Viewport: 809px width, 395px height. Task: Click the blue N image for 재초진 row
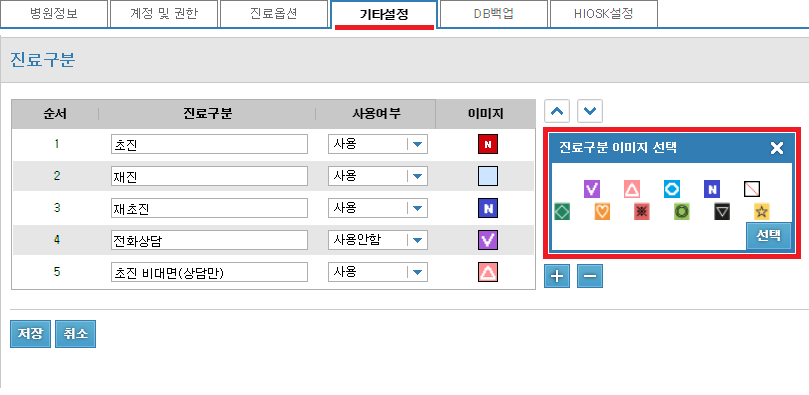488,208
